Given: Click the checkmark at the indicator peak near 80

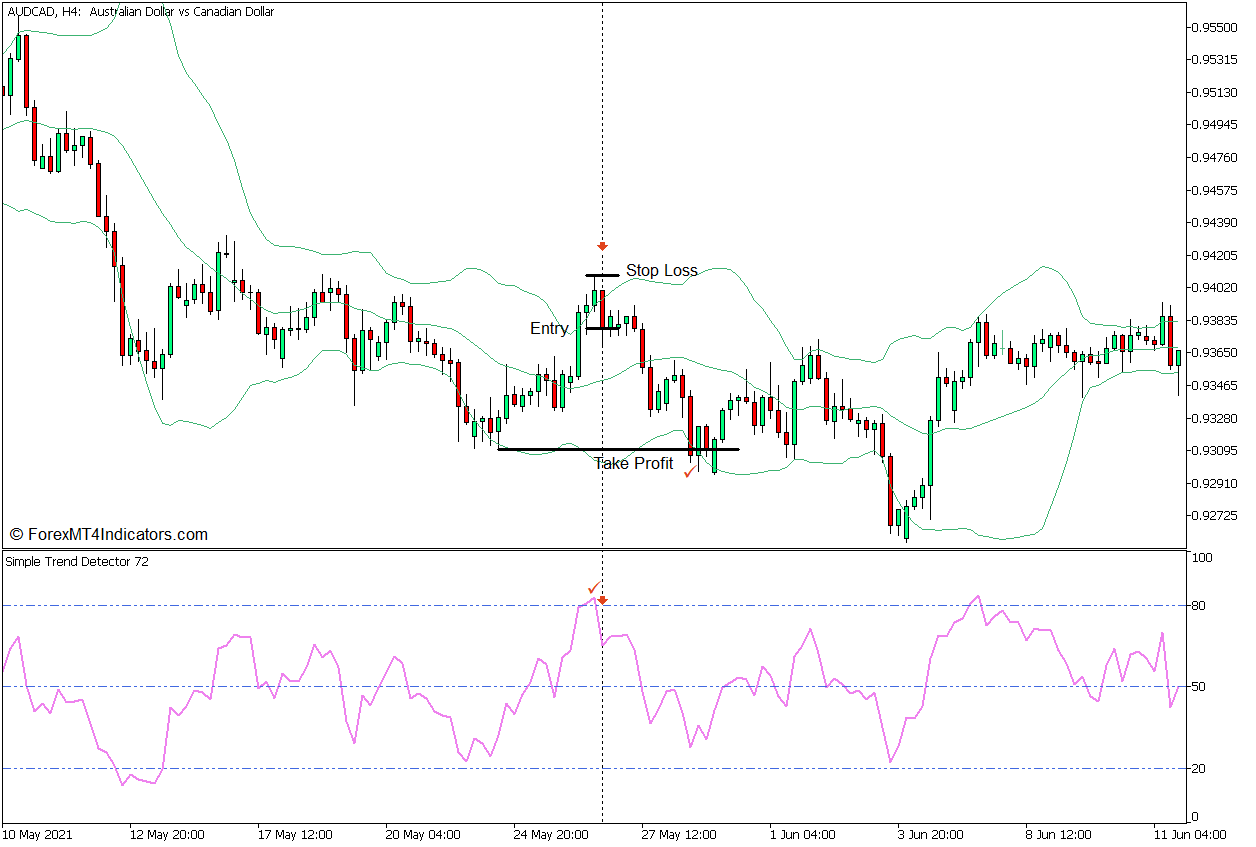Looking at the screenshot, I should 592,589.
